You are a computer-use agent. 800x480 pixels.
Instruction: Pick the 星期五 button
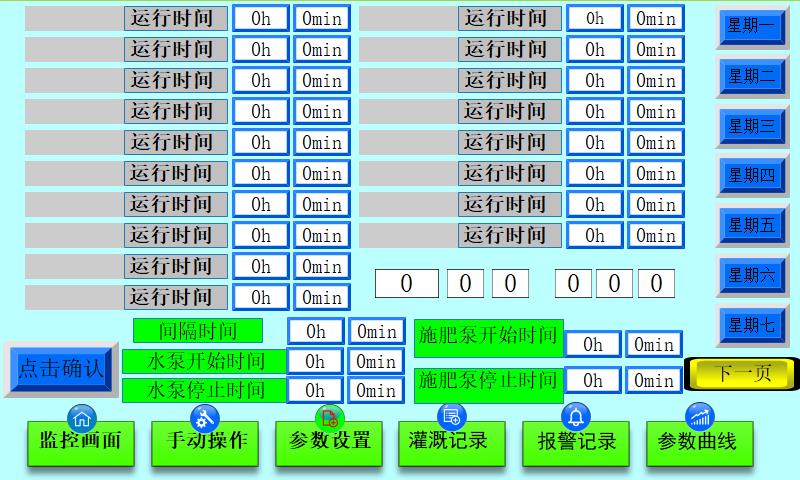coord(752,225)
